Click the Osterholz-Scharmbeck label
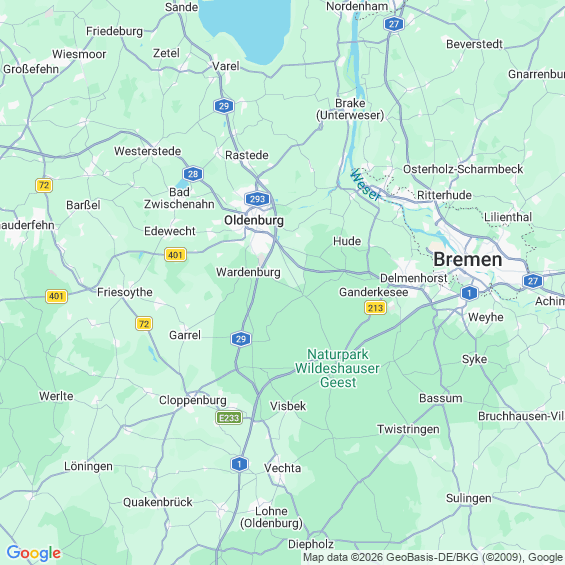565x565 pixels. point(463,169)
